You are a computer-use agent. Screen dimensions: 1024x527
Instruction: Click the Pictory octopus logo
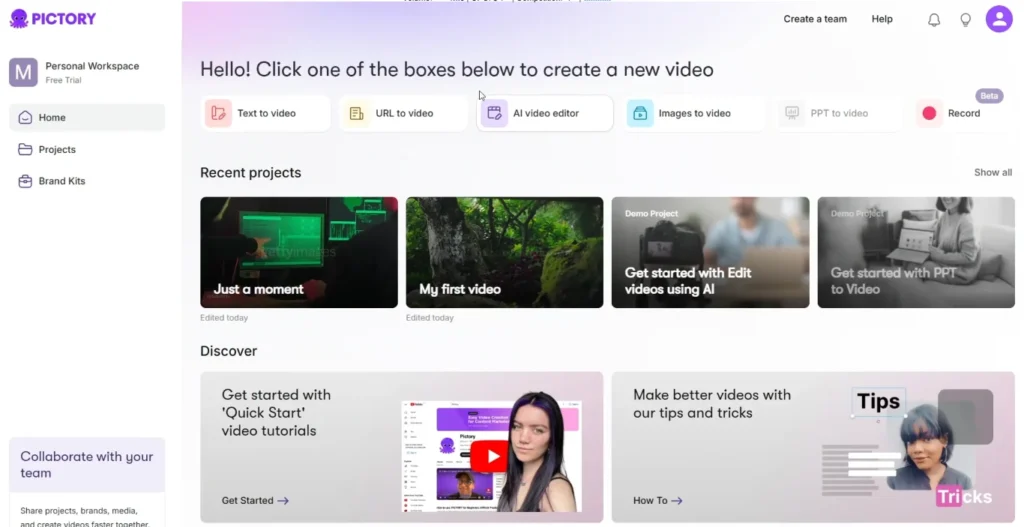(18, 18)
